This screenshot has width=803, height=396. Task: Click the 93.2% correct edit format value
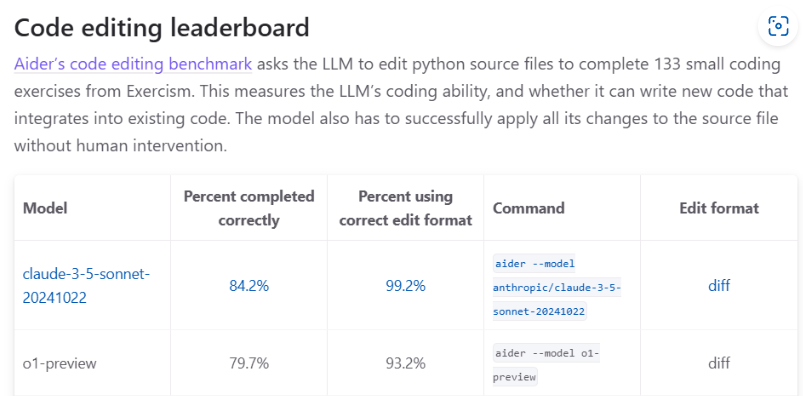pyautogui.click(x=406, y=364)
